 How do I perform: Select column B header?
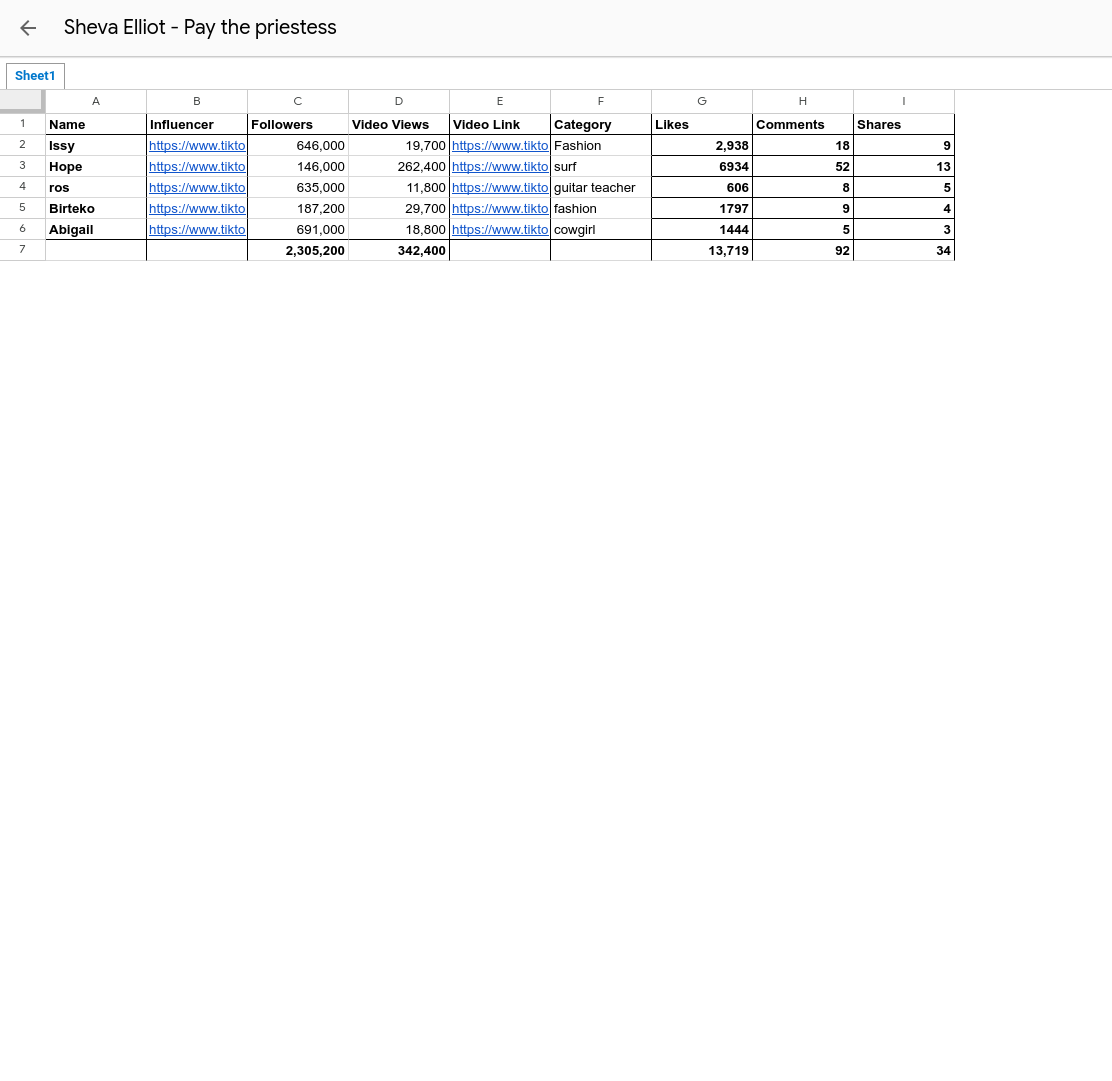(x=197, y=101)
